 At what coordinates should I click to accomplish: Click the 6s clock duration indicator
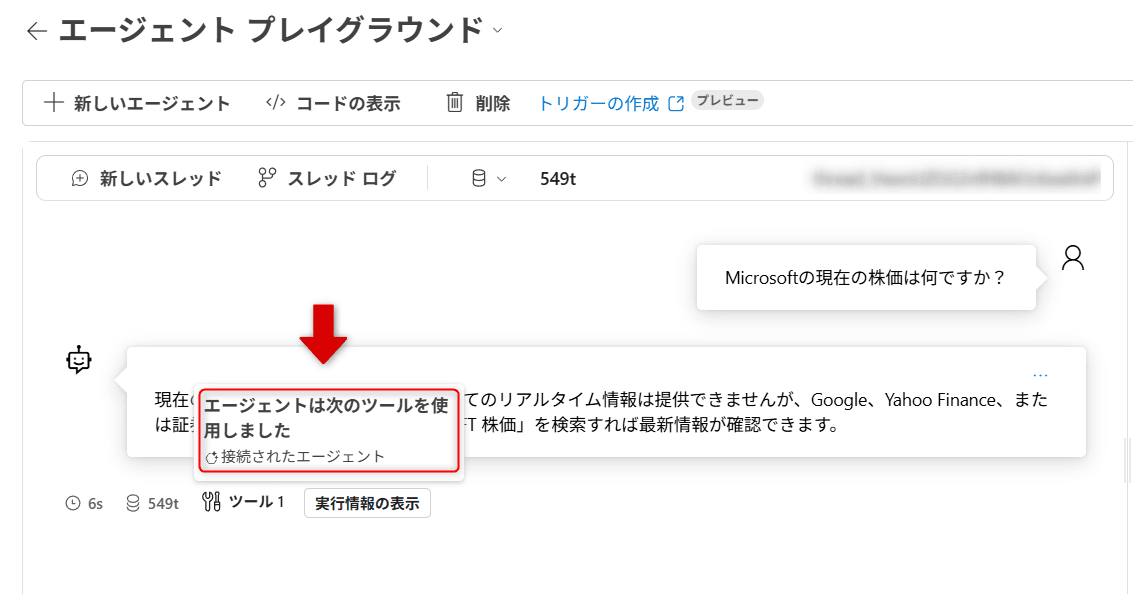[x=84, y=503]
